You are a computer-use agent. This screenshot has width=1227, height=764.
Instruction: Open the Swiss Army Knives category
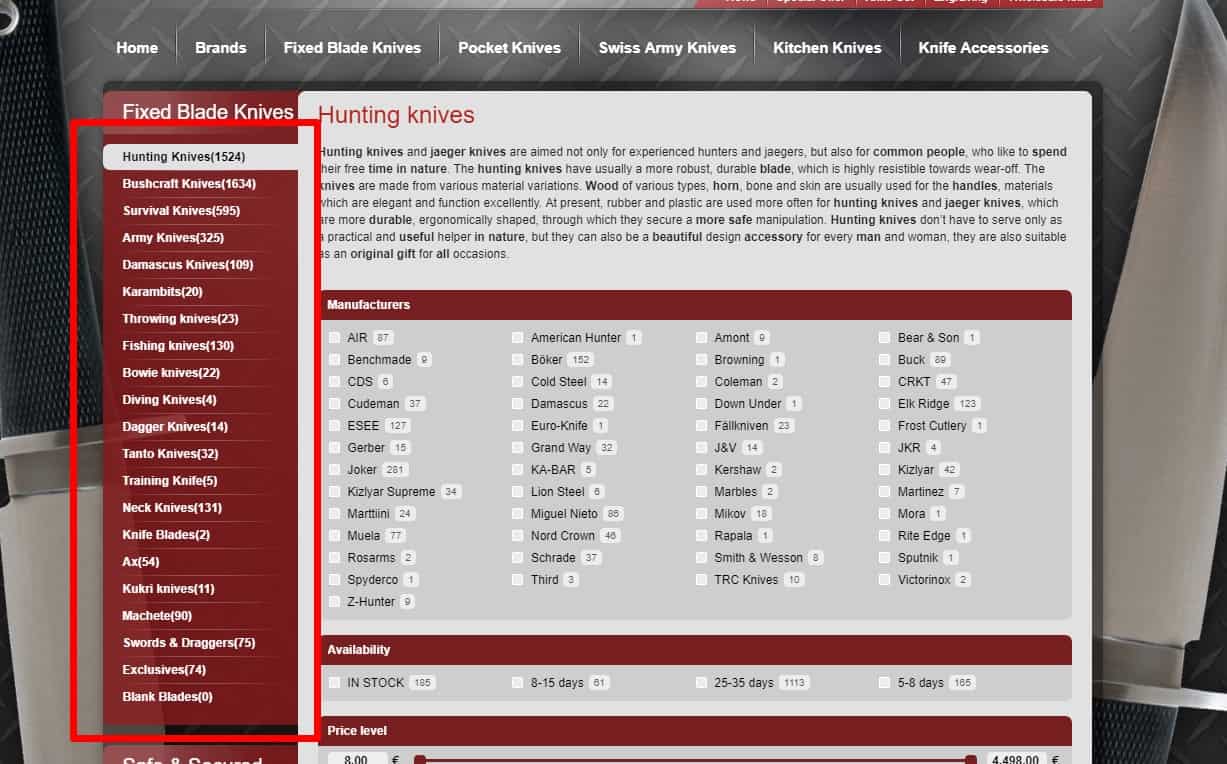[x=667, y=47]
